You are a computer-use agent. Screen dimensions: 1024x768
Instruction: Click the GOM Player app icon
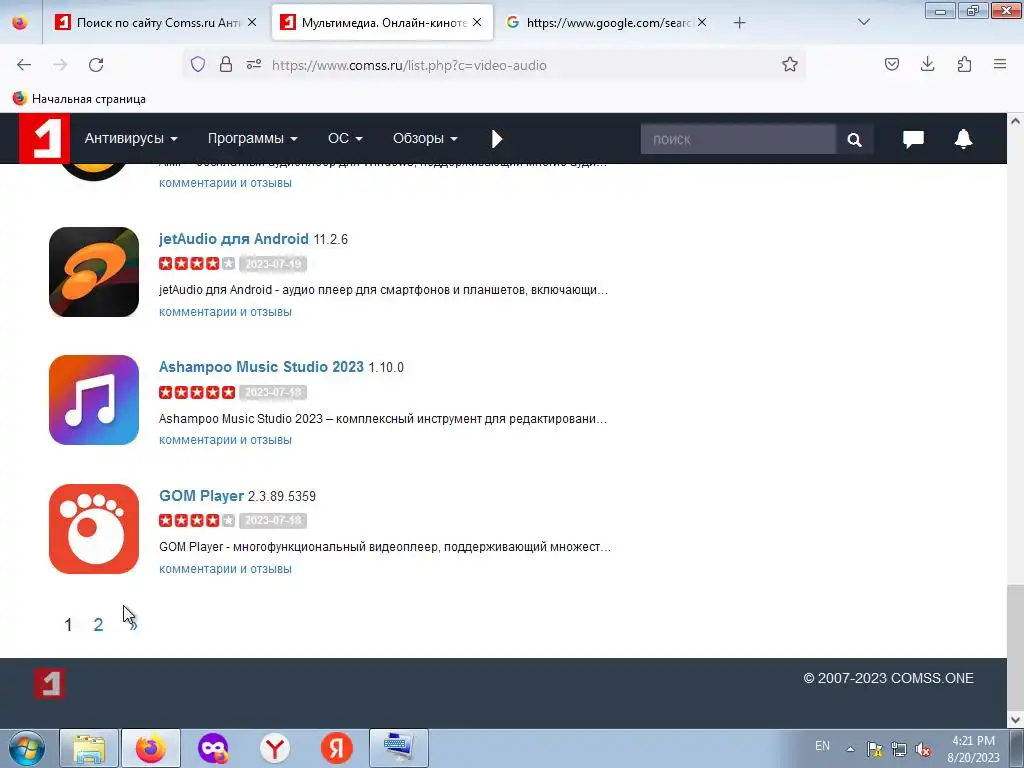click(x=94, y=529)
